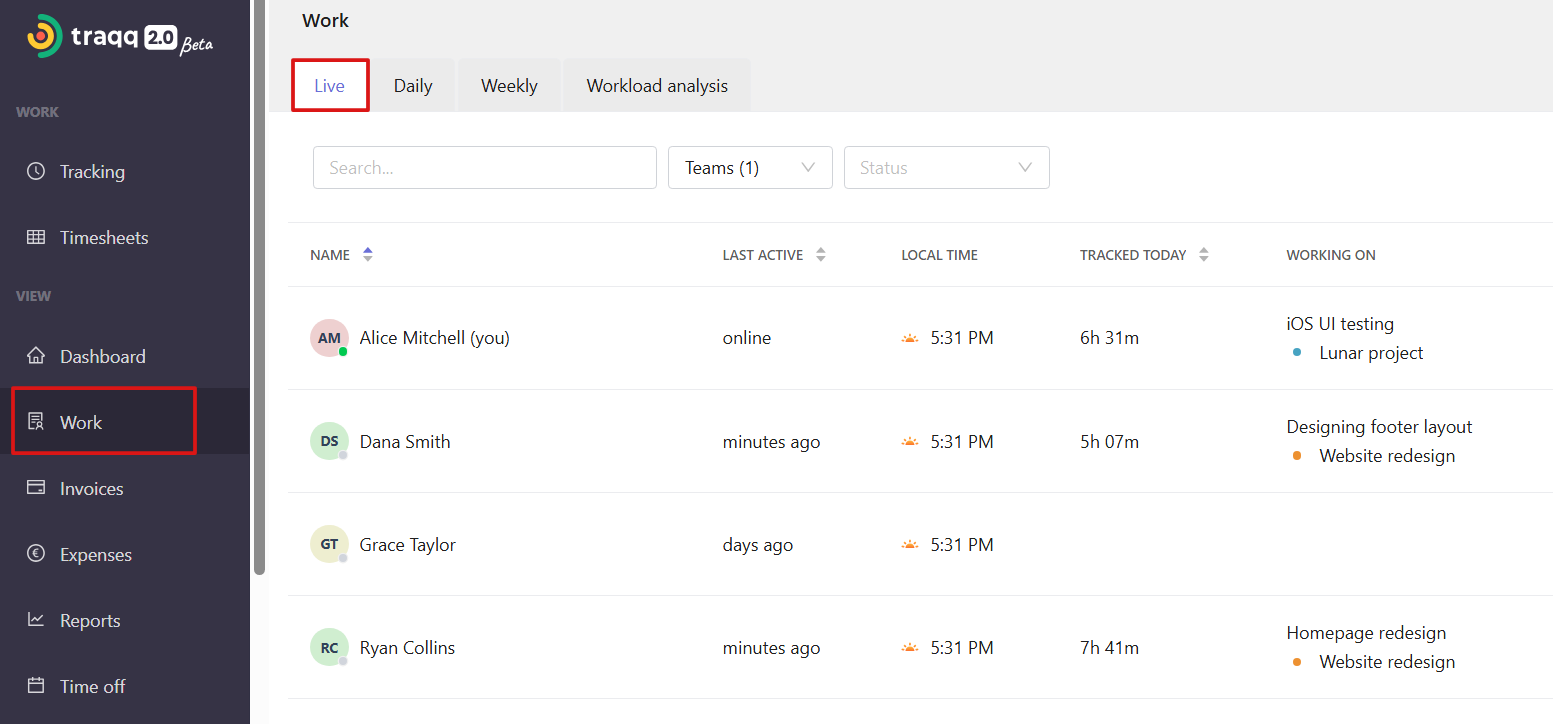
Task: Click the Time off calendar icon
Action: pos(36,686)
